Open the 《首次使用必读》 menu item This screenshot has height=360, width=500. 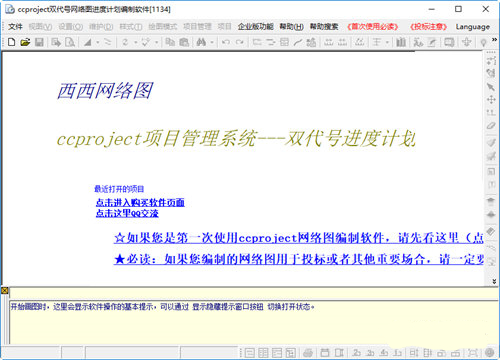coord(373,27)
